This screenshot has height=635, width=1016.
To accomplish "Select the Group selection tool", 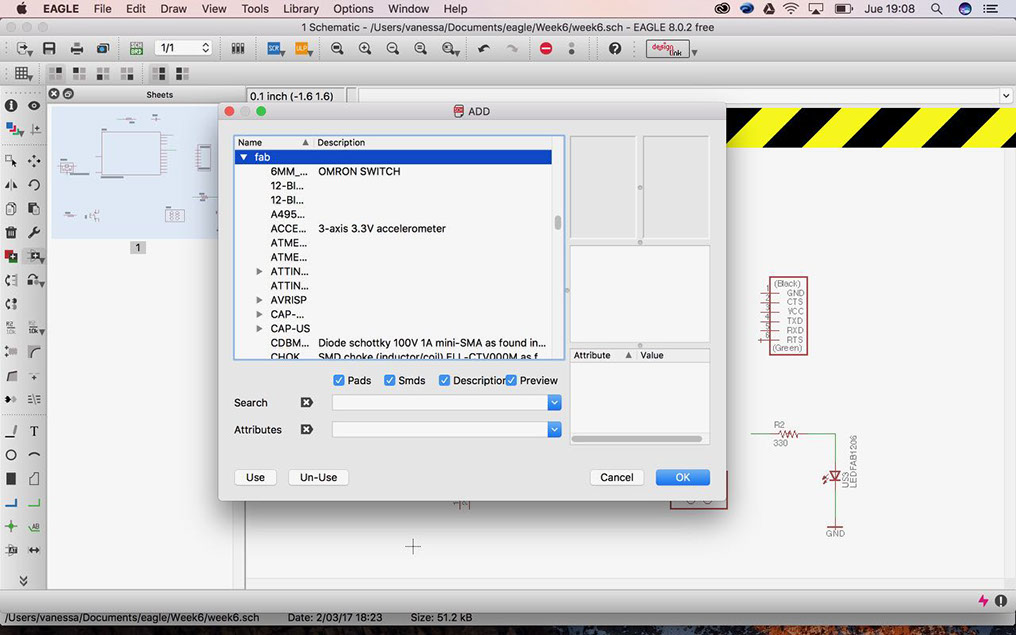I will tap(11, 160).
